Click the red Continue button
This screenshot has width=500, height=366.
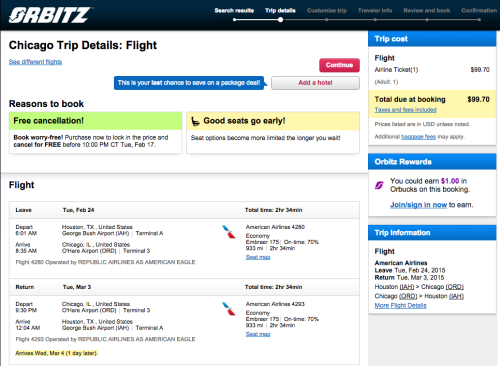tap(339, 65)
